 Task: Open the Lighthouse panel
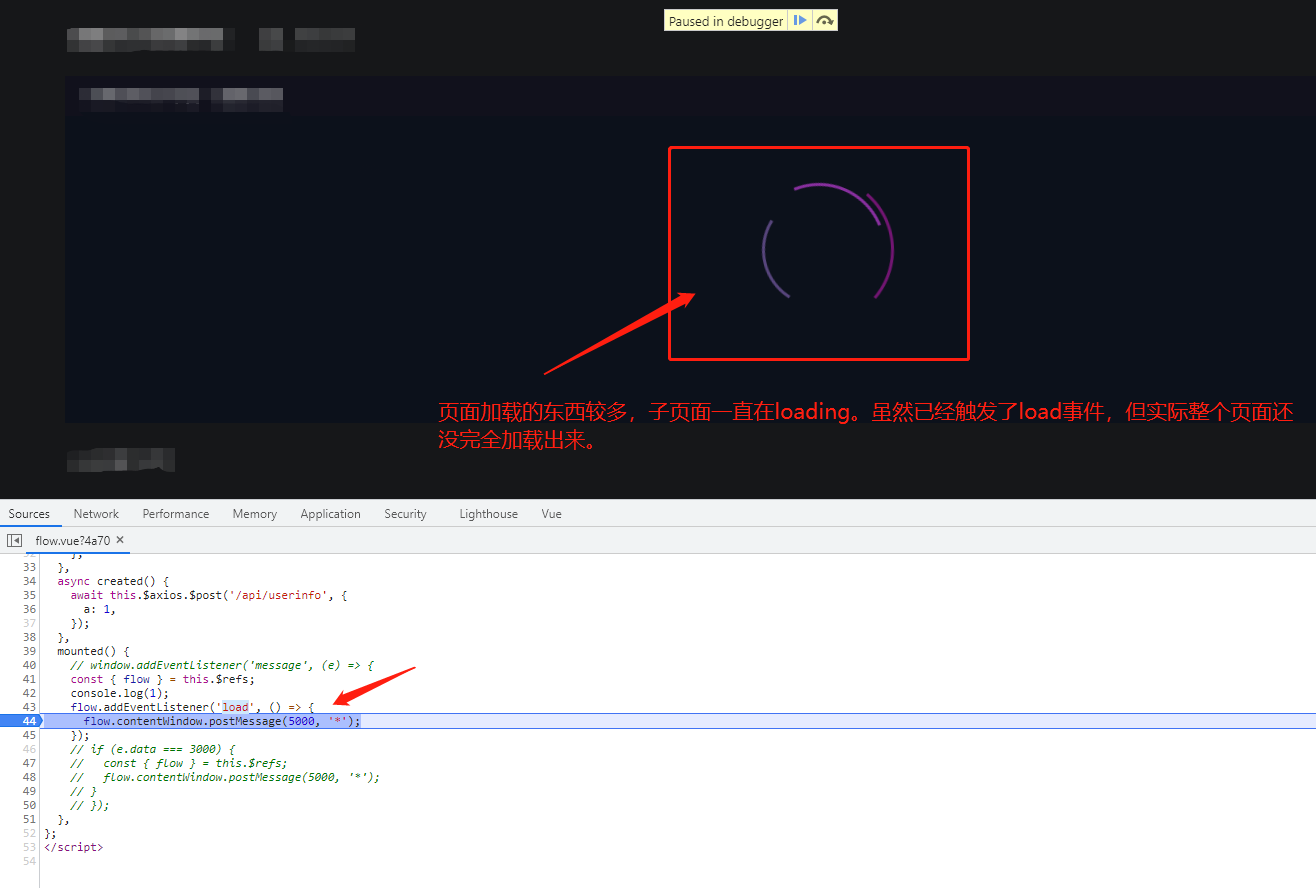coord(488,513)
